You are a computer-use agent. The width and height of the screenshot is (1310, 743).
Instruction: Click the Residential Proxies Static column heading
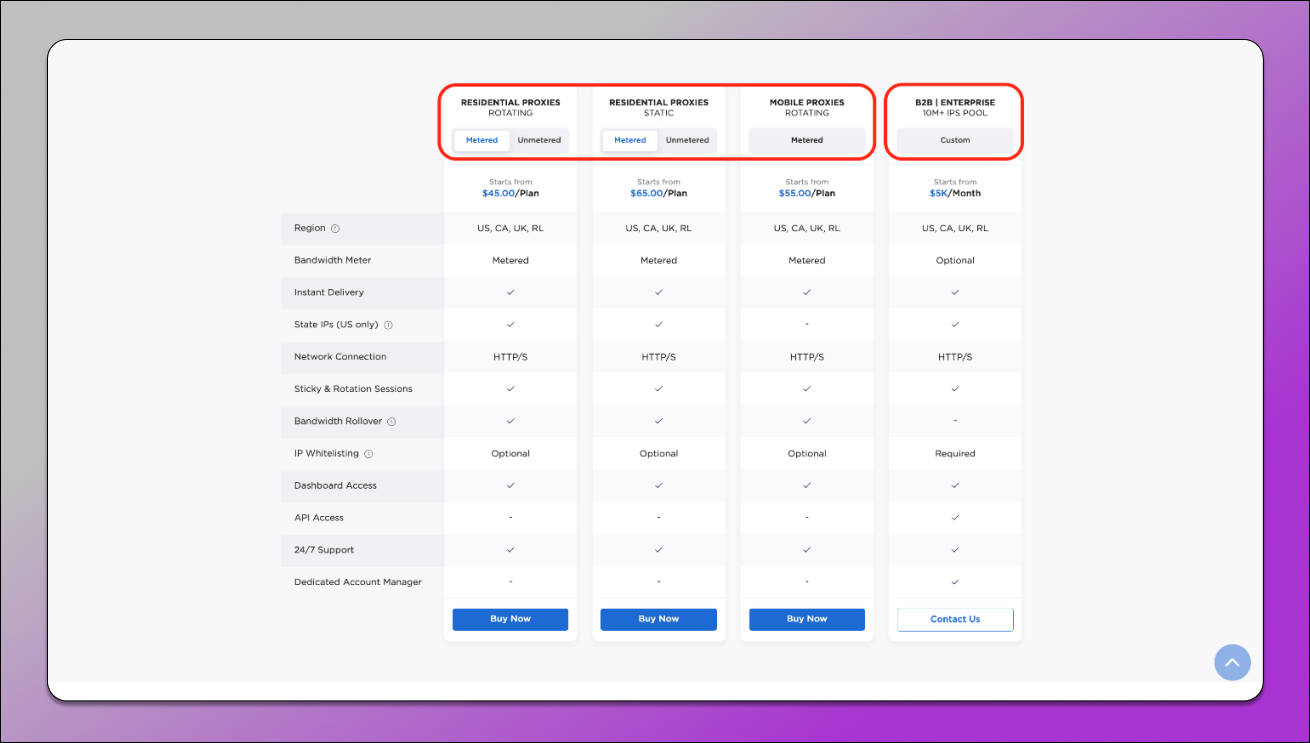(x=659, y=107)
